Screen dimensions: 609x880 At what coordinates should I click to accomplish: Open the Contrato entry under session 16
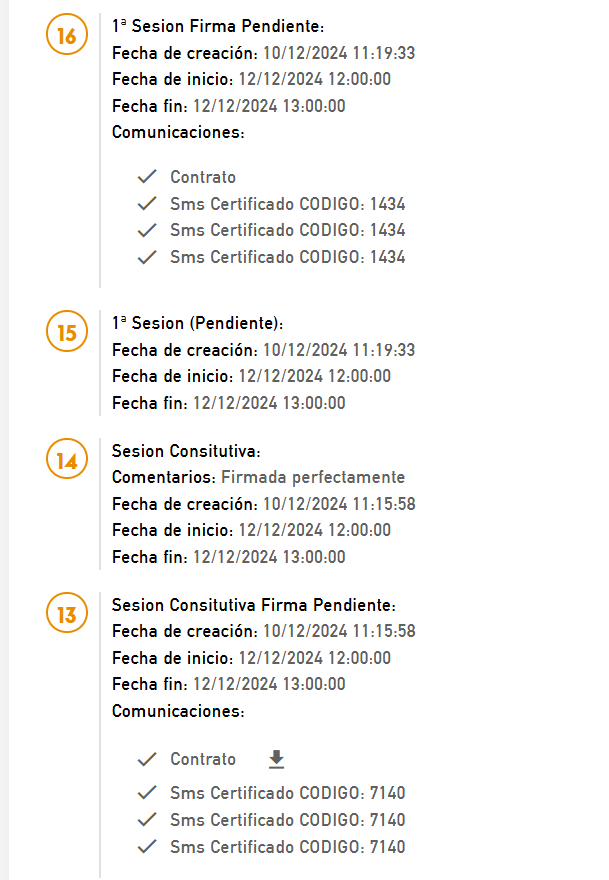pyautogui.click(x=203, y=177)
